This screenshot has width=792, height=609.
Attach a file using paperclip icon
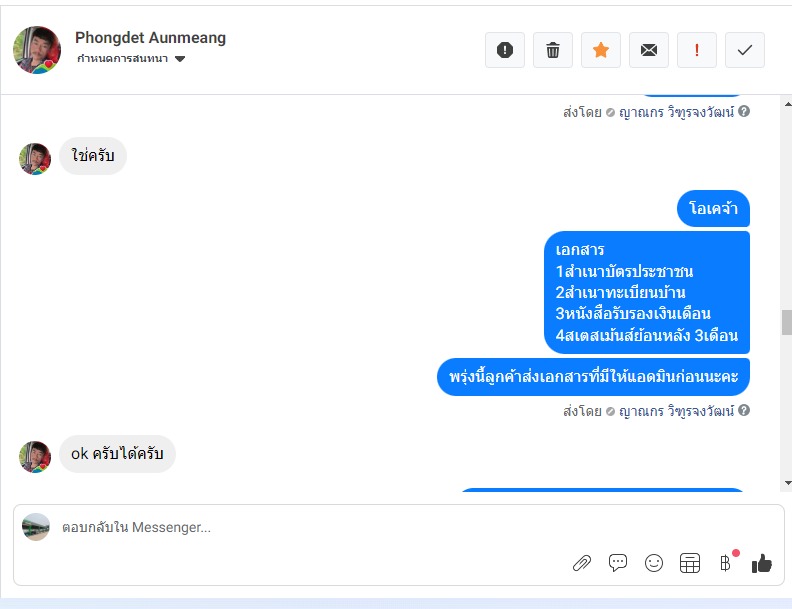pos(582,563)
